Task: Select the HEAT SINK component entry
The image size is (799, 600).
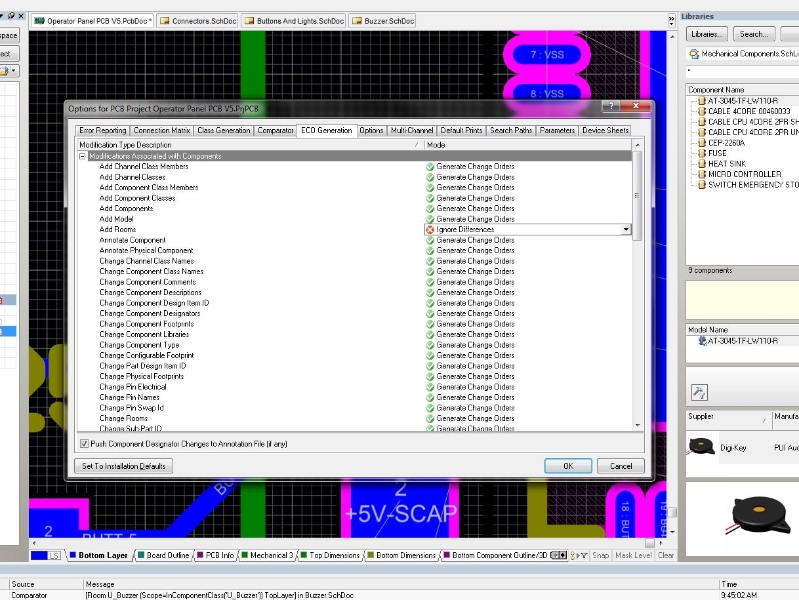Action: pyautogui.click(x=727, y=163)
